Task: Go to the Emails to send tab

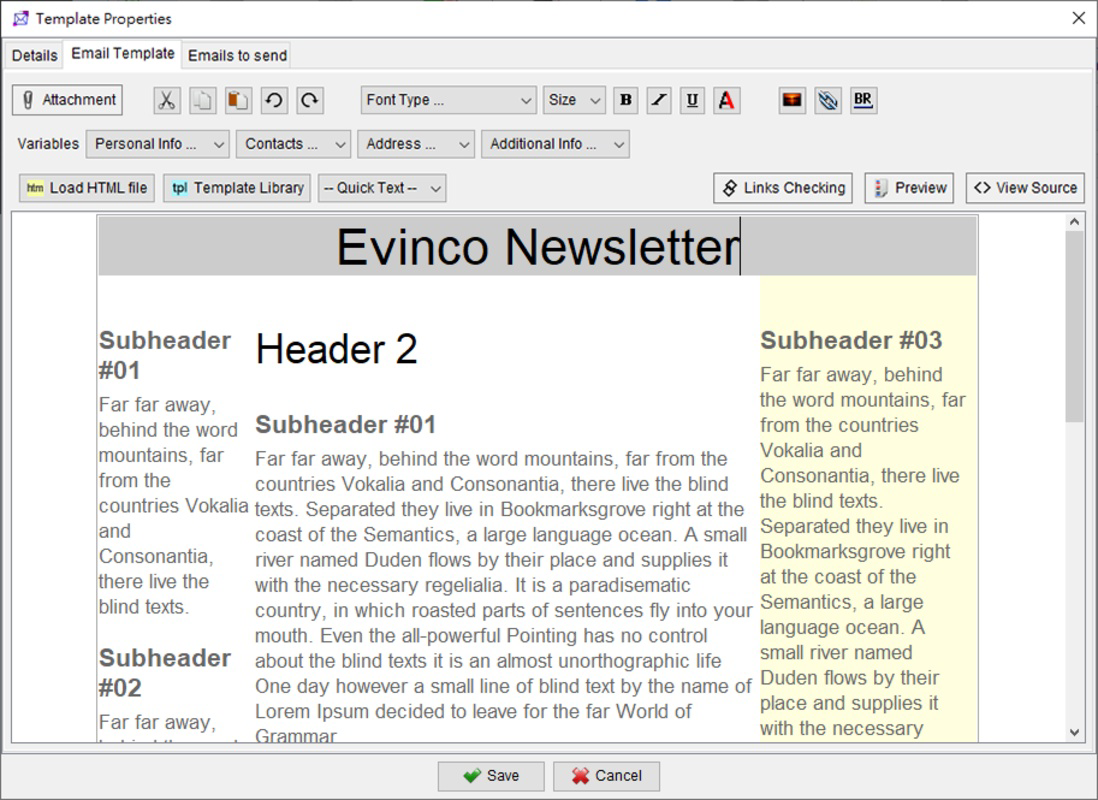Action: coord(237,55)
